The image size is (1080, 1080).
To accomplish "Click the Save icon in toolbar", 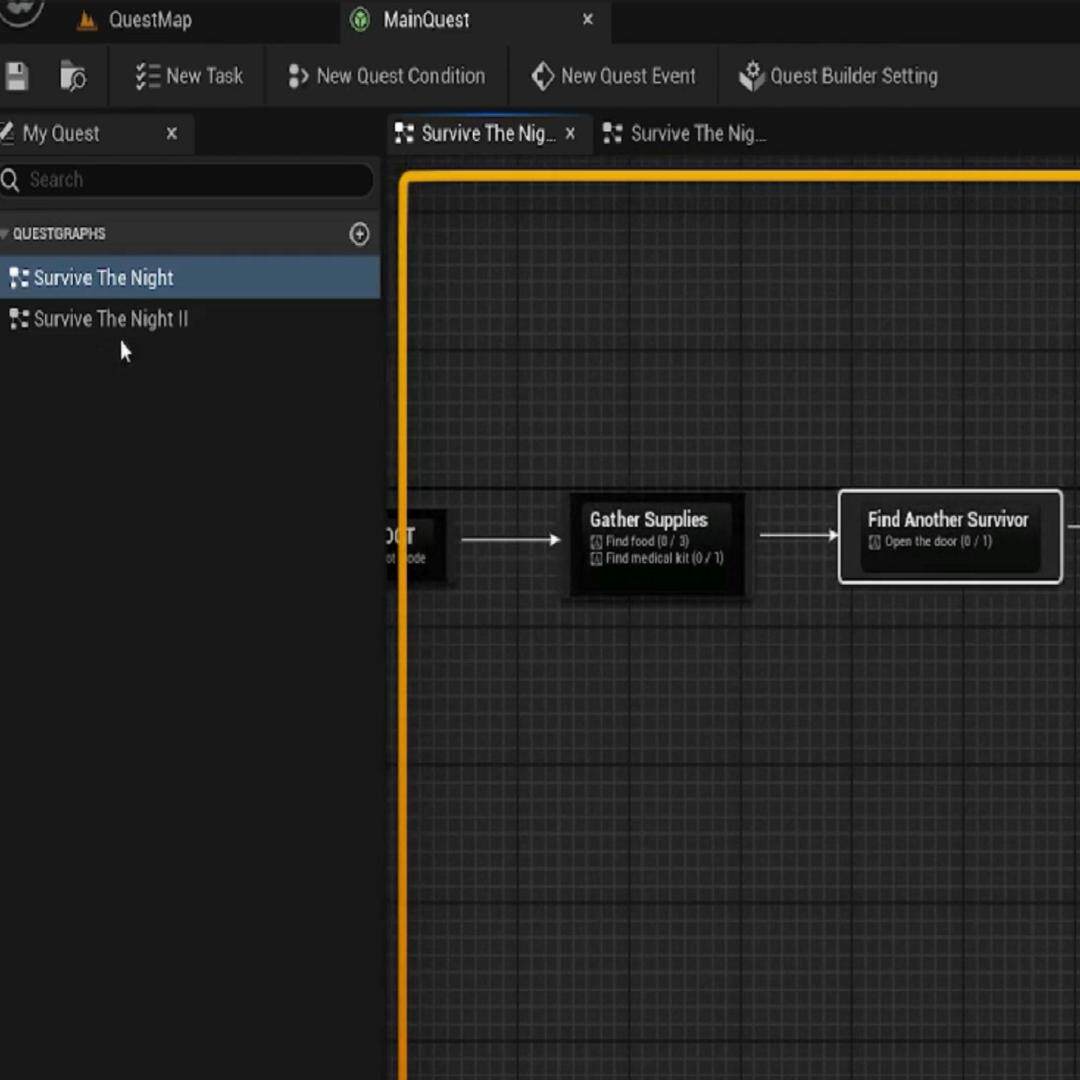I will pyautogui.click(x=17, y=76).
